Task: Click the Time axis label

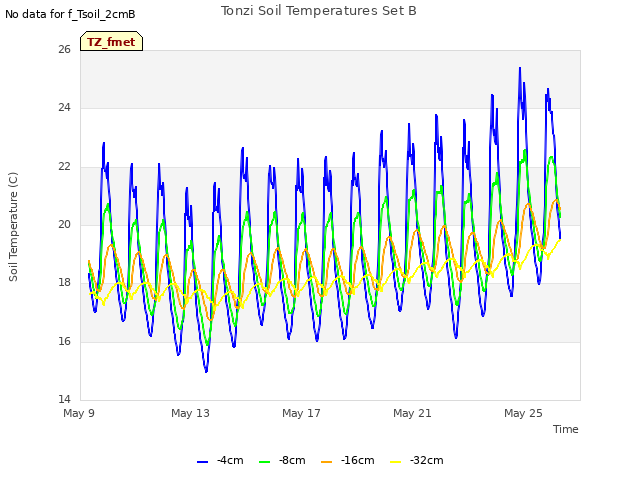Action: pyautogui.click(x=565, y=429)
